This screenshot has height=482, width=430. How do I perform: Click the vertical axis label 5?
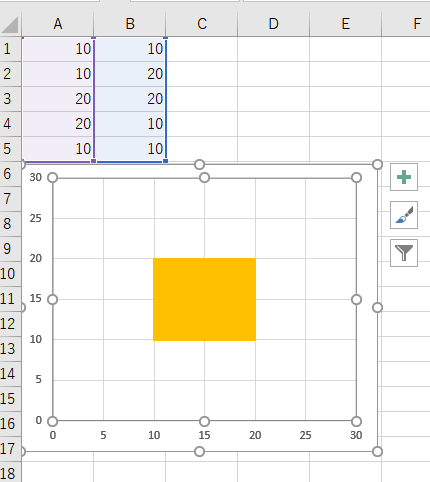point(39,379)
